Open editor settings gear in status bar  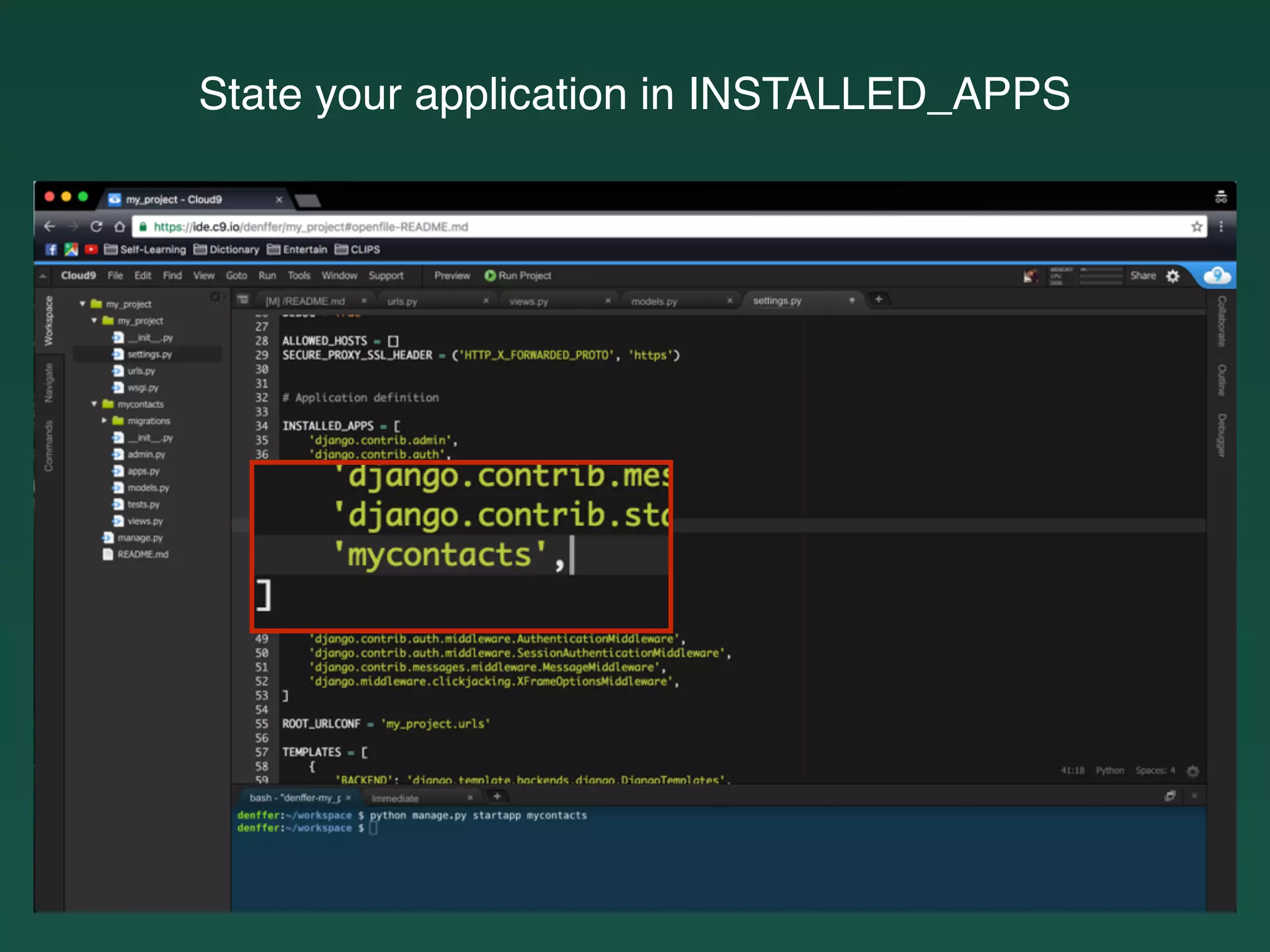point(1192,771)
